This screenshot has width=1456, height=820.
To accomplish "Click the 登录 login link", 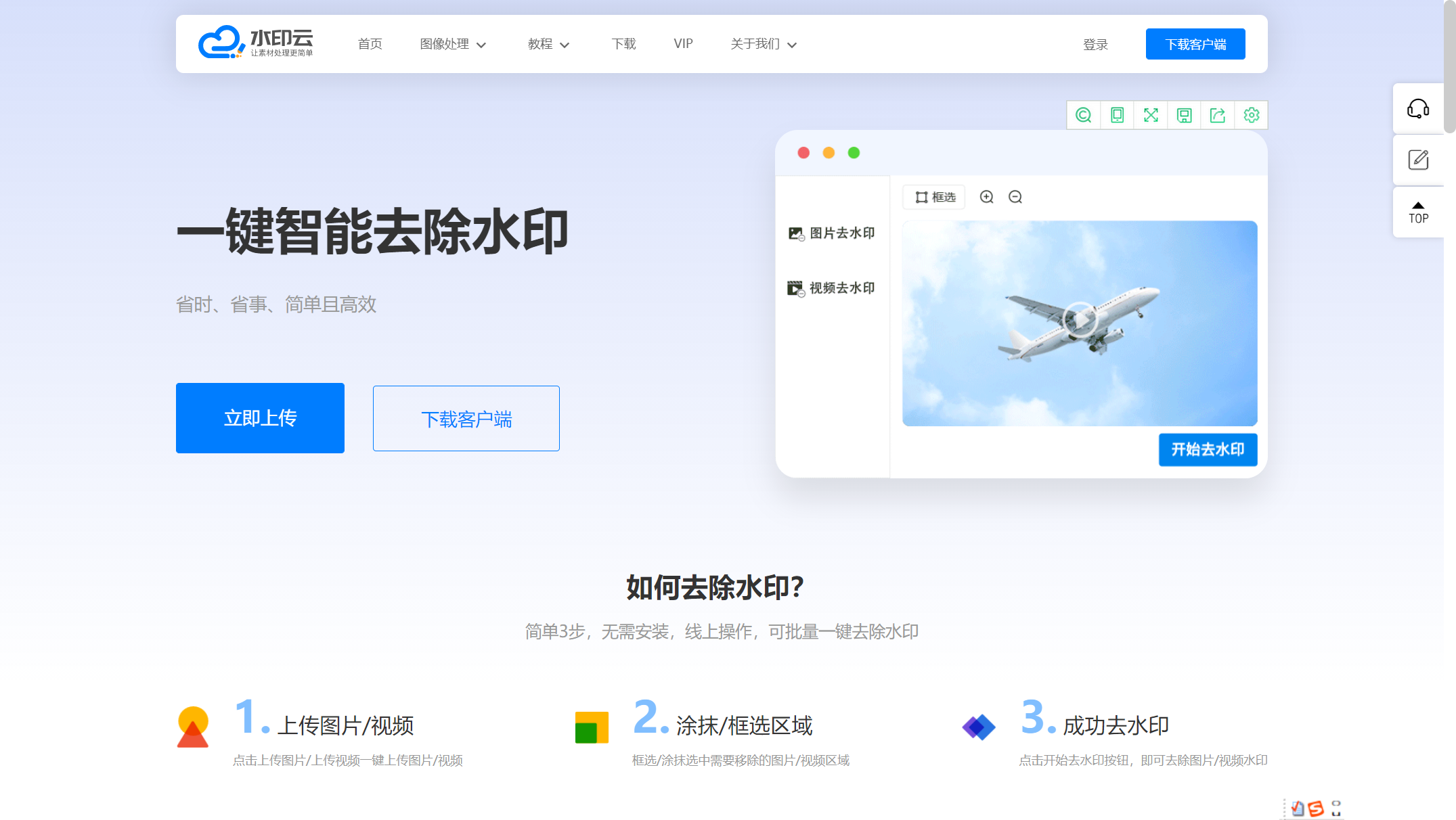I will coord(1095,45).
